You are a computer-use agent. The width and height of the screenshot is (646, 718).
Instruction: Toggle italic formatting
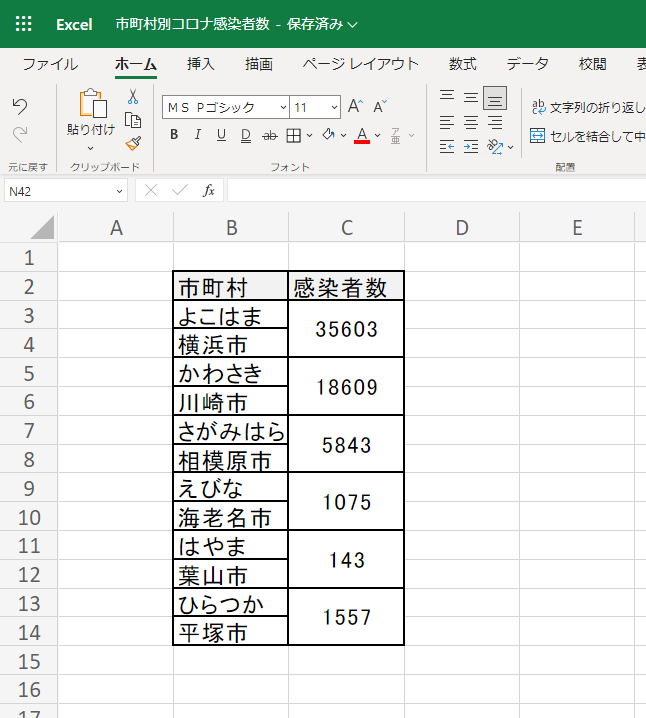(197, 135)
